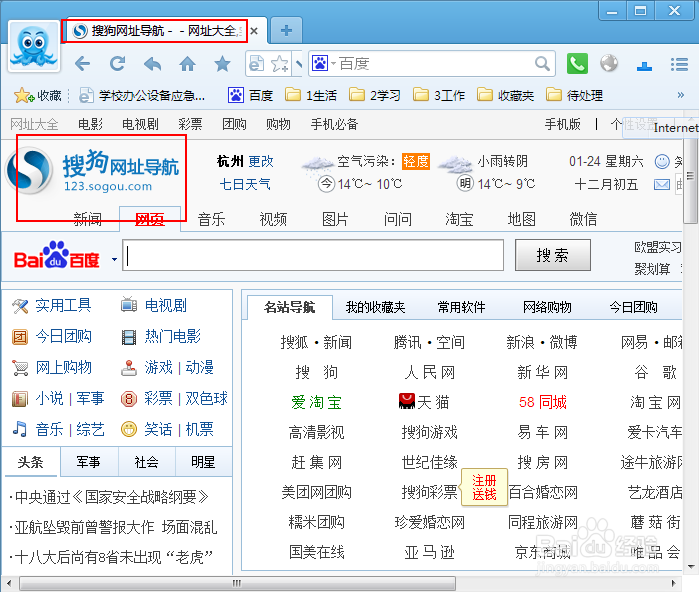This screenshot has width=699, height=592.
Task: Open the 实用工具 tools icon
Action: (20, 306)
